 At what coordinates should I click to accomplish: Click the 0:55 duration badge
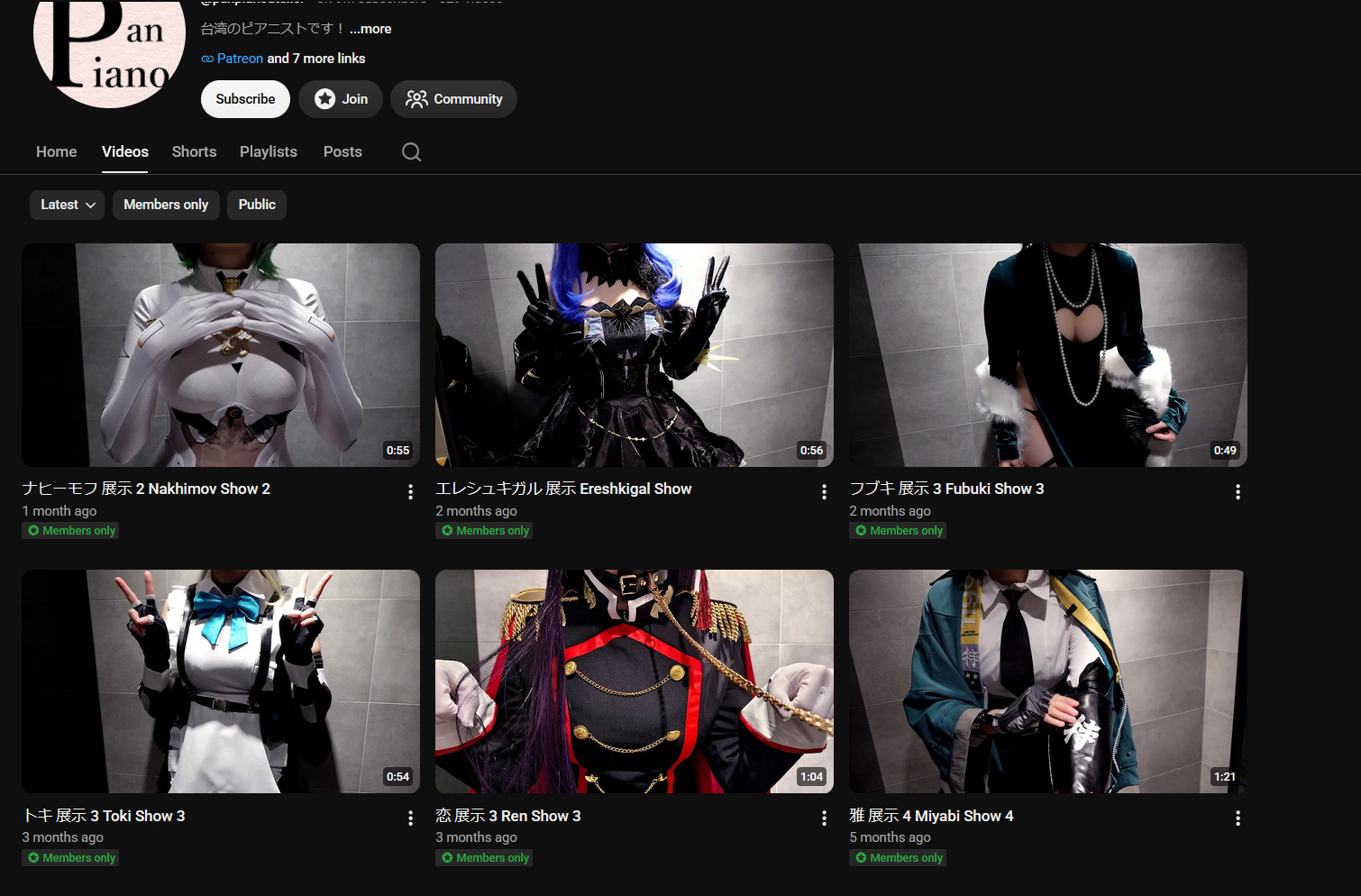click(x=398, y=451)
